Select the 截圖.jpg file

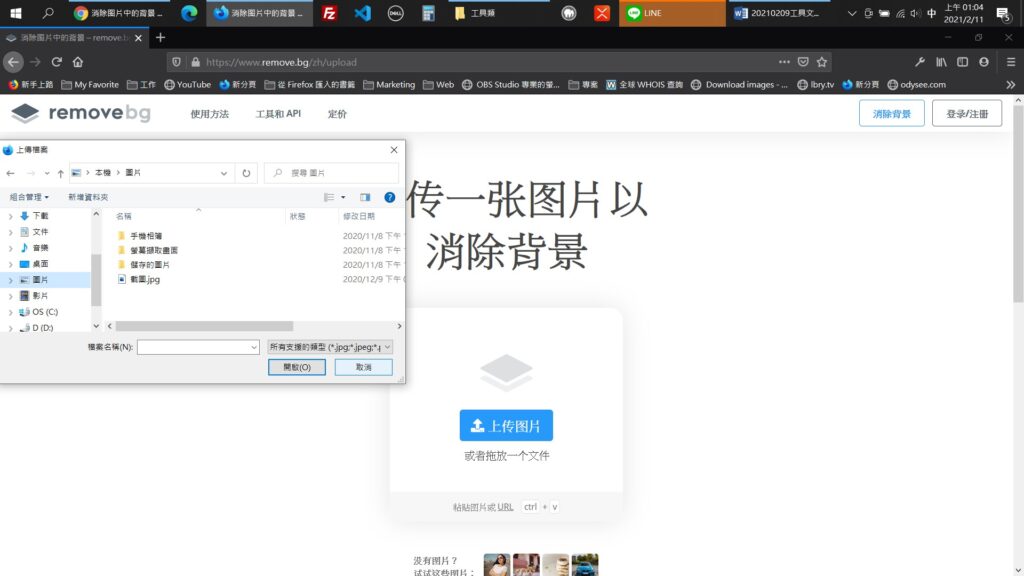145,280
